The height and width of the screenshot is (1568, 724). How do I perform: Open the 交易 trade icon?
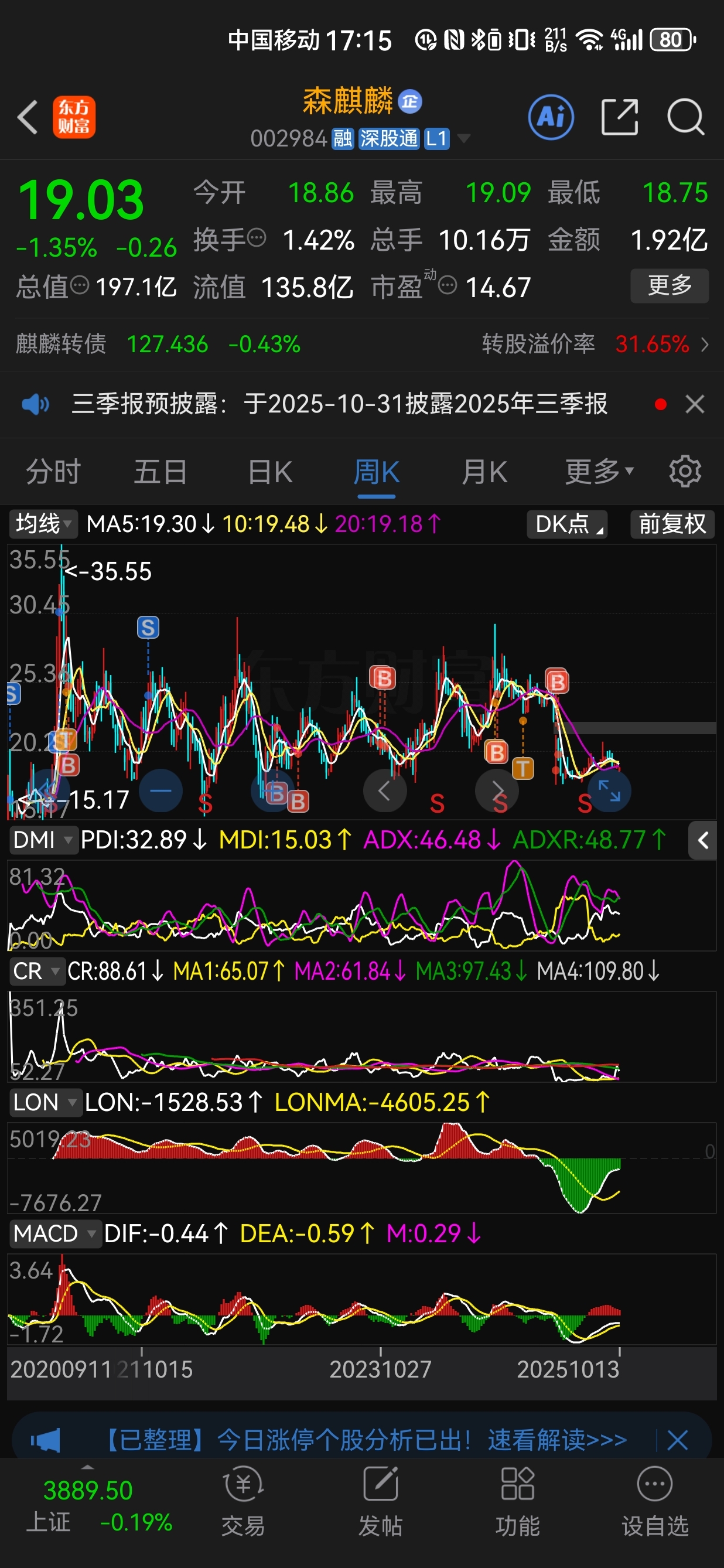click(243, 1501)
